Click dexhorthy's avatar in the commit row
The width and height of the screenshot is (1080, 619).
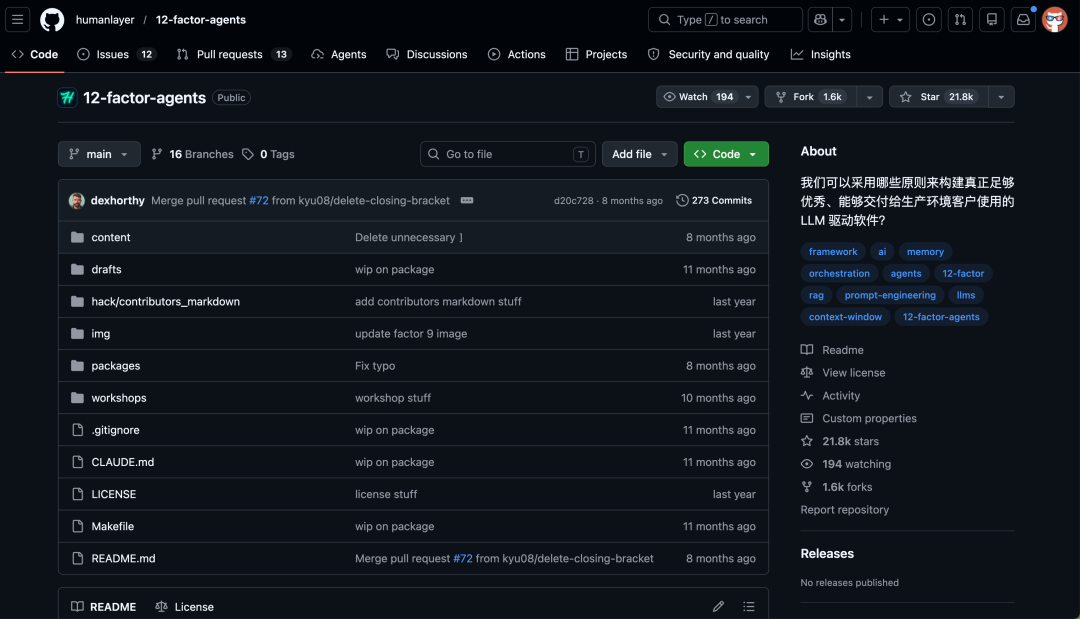click(x=76, y=200)
